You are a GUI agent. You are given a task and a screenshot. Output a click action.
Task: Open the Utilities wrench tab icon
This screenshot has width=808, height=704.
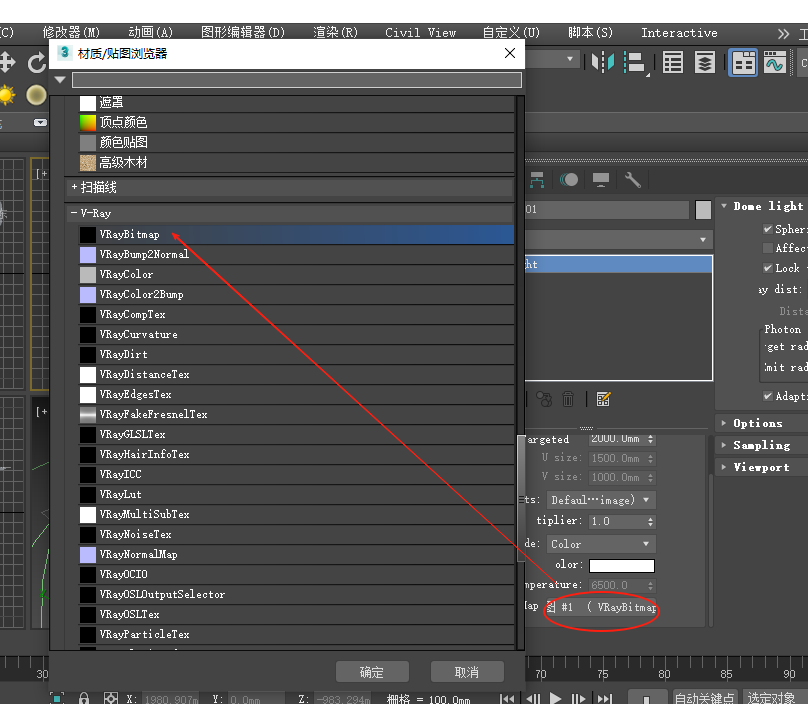(633, 180)
